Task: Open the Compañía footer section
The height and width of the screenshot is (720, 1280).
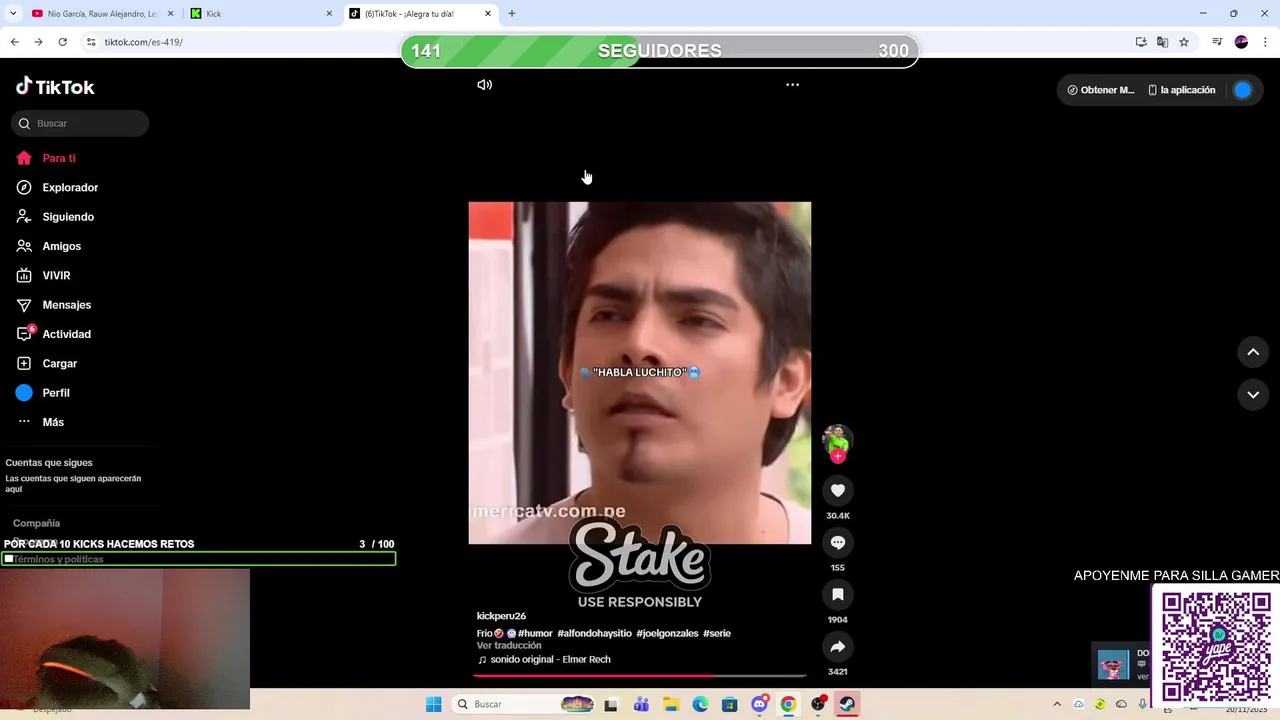Action: pos(36,523)
